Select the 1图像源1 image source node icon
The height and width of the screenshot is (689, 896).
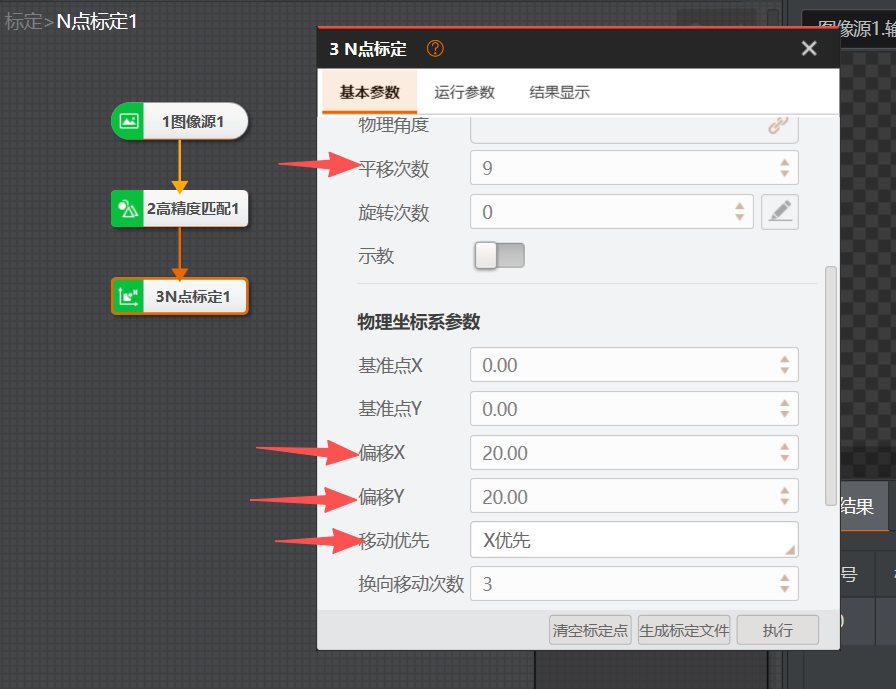[x=128, y=122]
